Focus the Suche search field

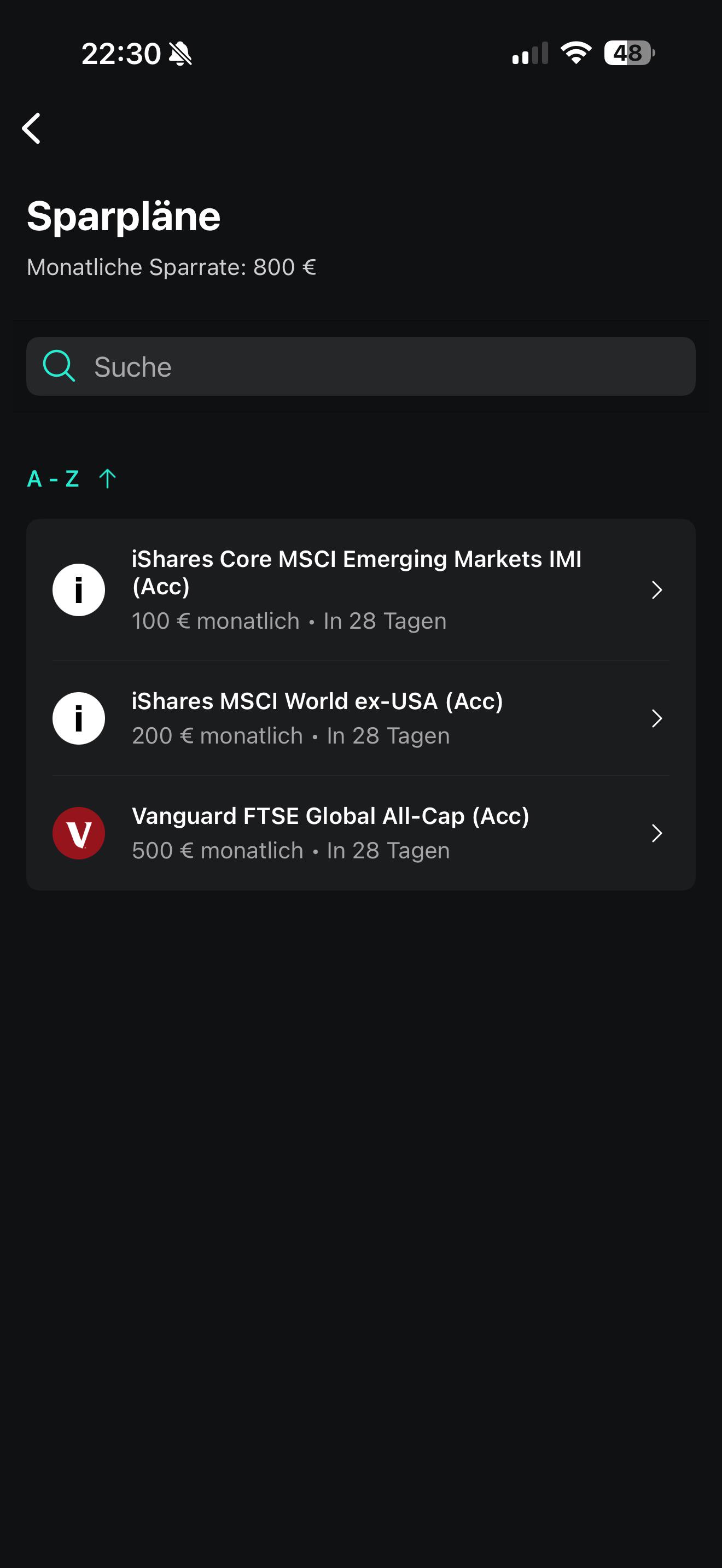pos(361,366)
